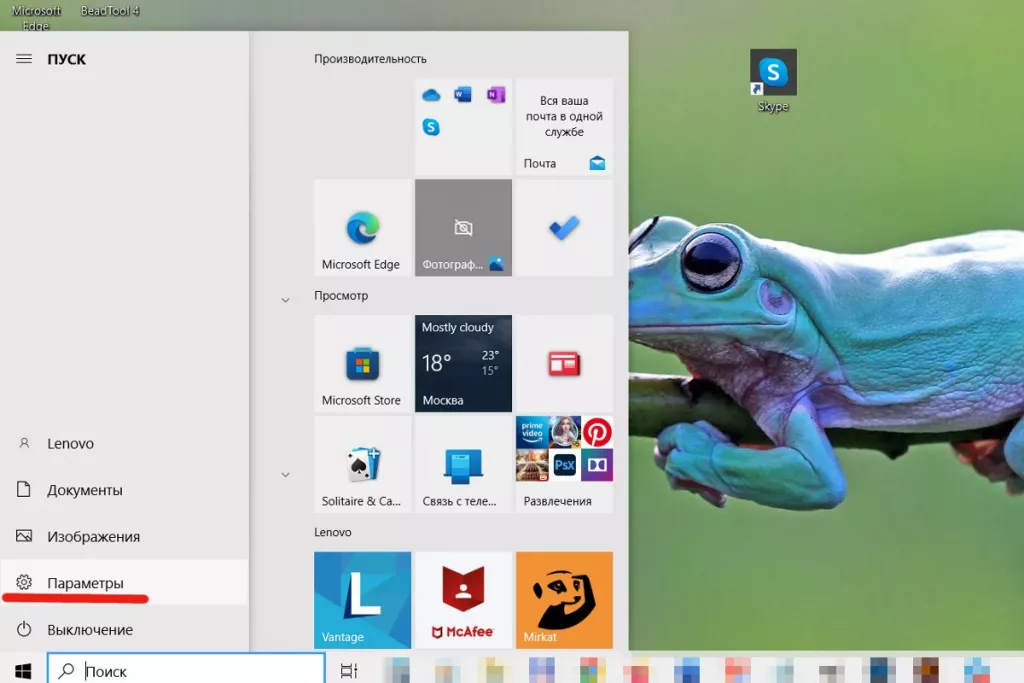Open Task View on the taskbar
The image size is (1024, 683).
[349, 671]
